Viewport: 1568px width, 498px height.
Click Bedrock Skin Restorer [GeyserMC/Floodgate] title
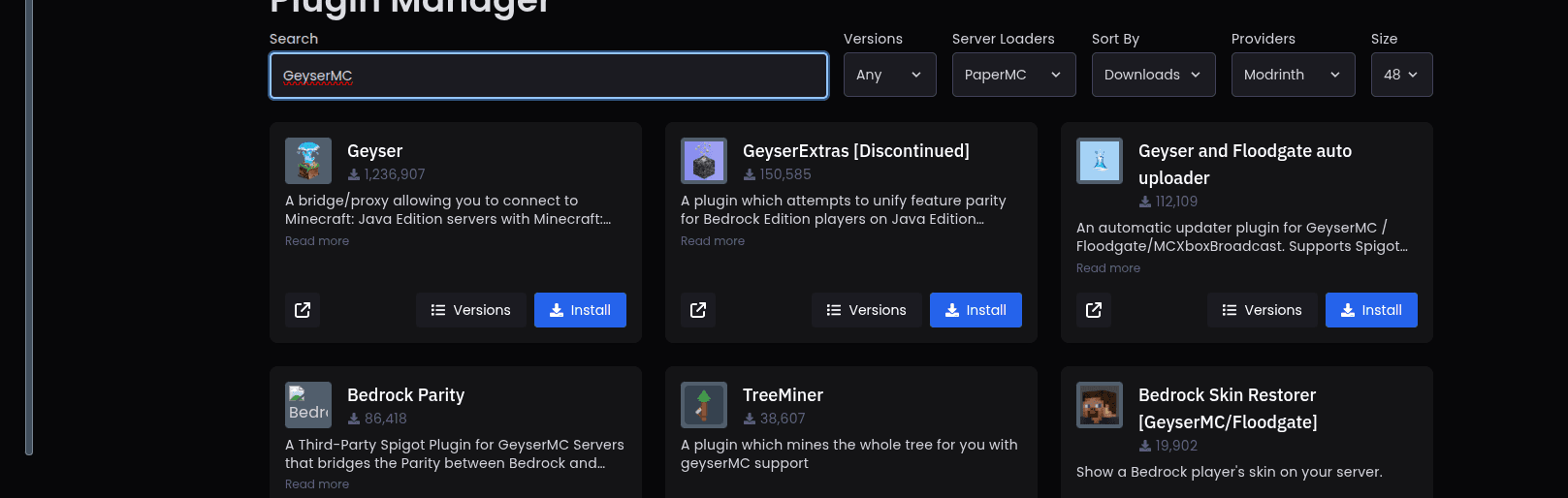1228,409
